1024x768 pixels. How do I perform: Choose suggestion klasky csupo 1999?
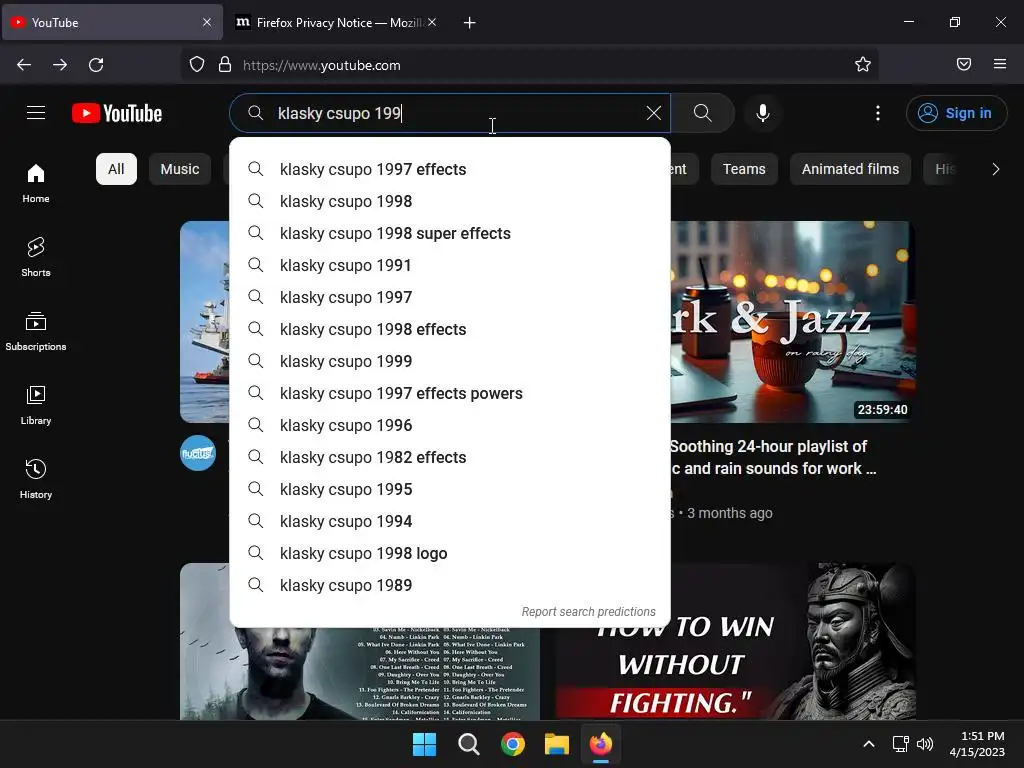click(x=450, y=361)
